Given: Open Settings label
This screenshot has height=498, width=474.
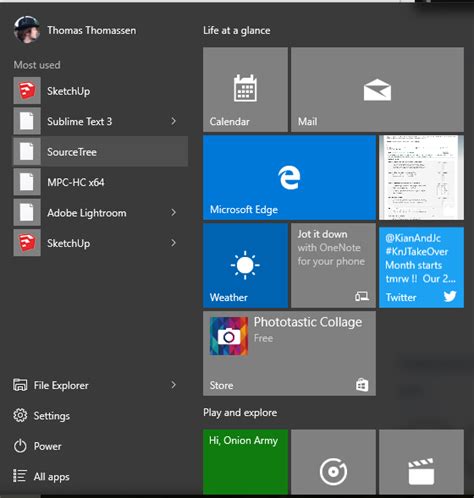Looking at the screenshot, I should coord(52,416).
